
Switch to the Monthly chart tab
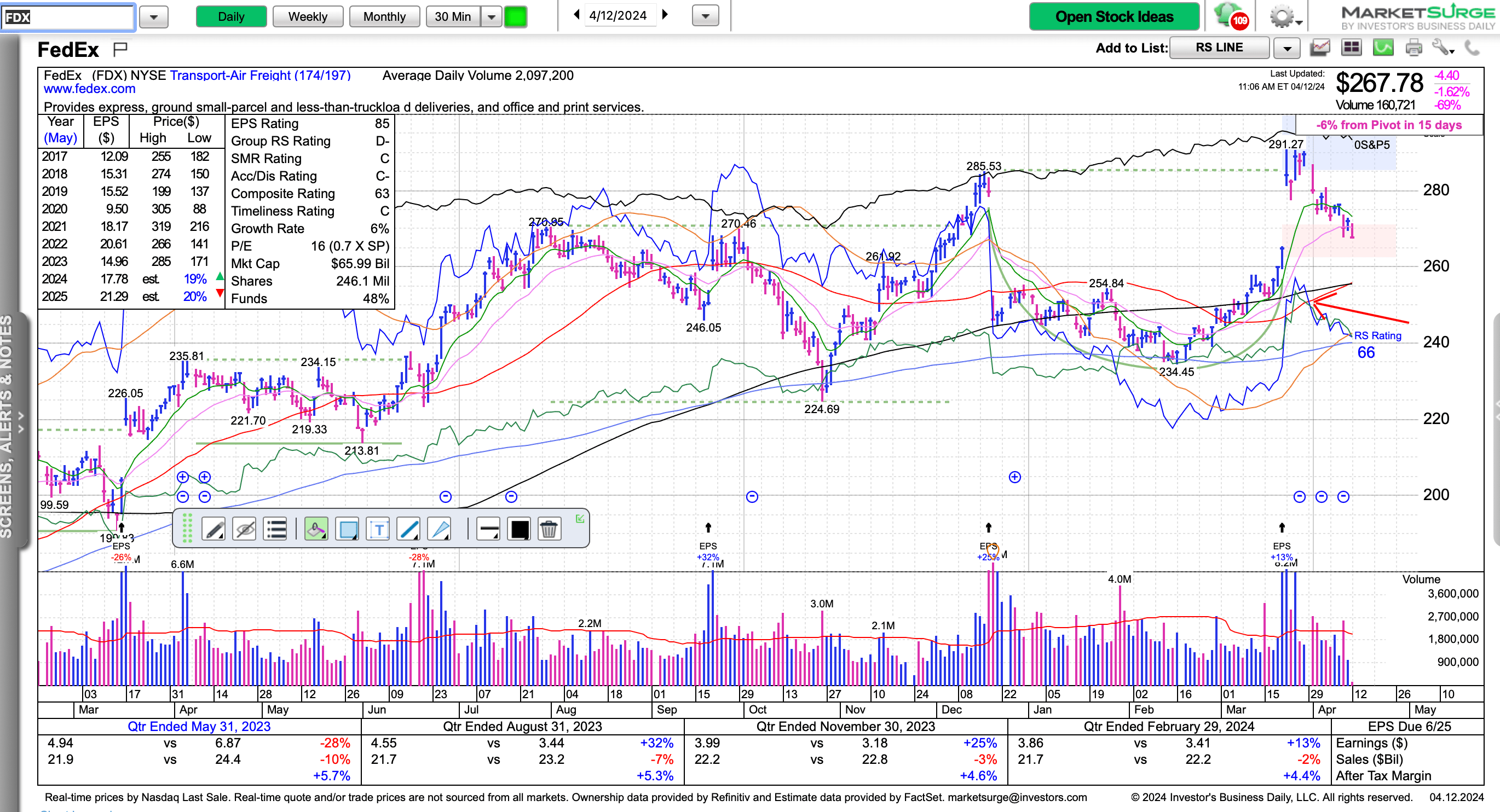(384, 16)
